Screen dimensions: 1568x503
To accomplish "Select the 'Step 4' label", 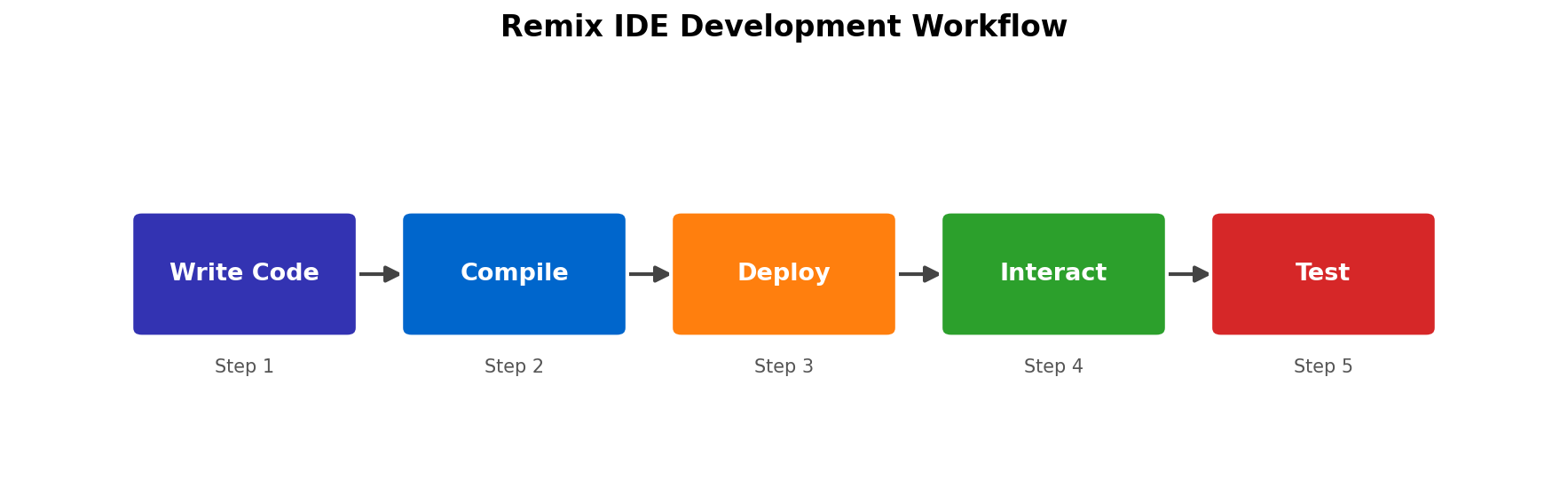I will (x=1053, y=366).
